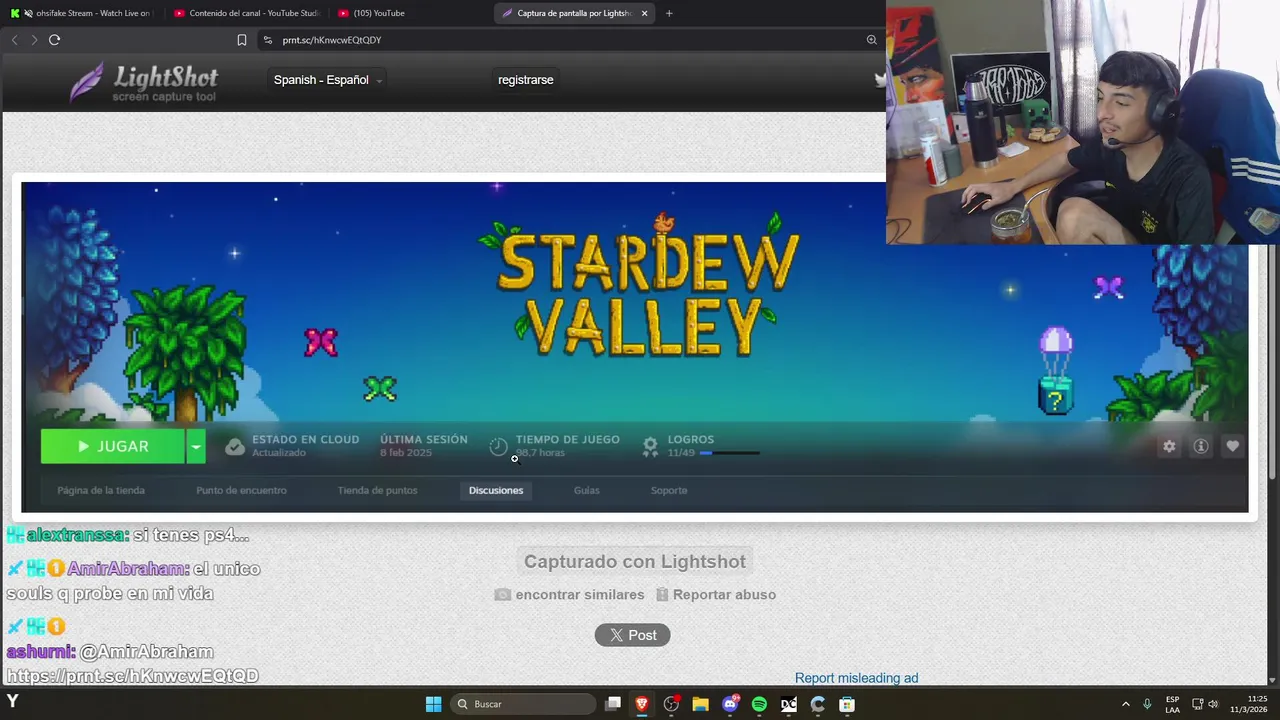Screen dimensions: 1280x720
Task: Open the game settings gear in the screenshot
Action: 1169,446
